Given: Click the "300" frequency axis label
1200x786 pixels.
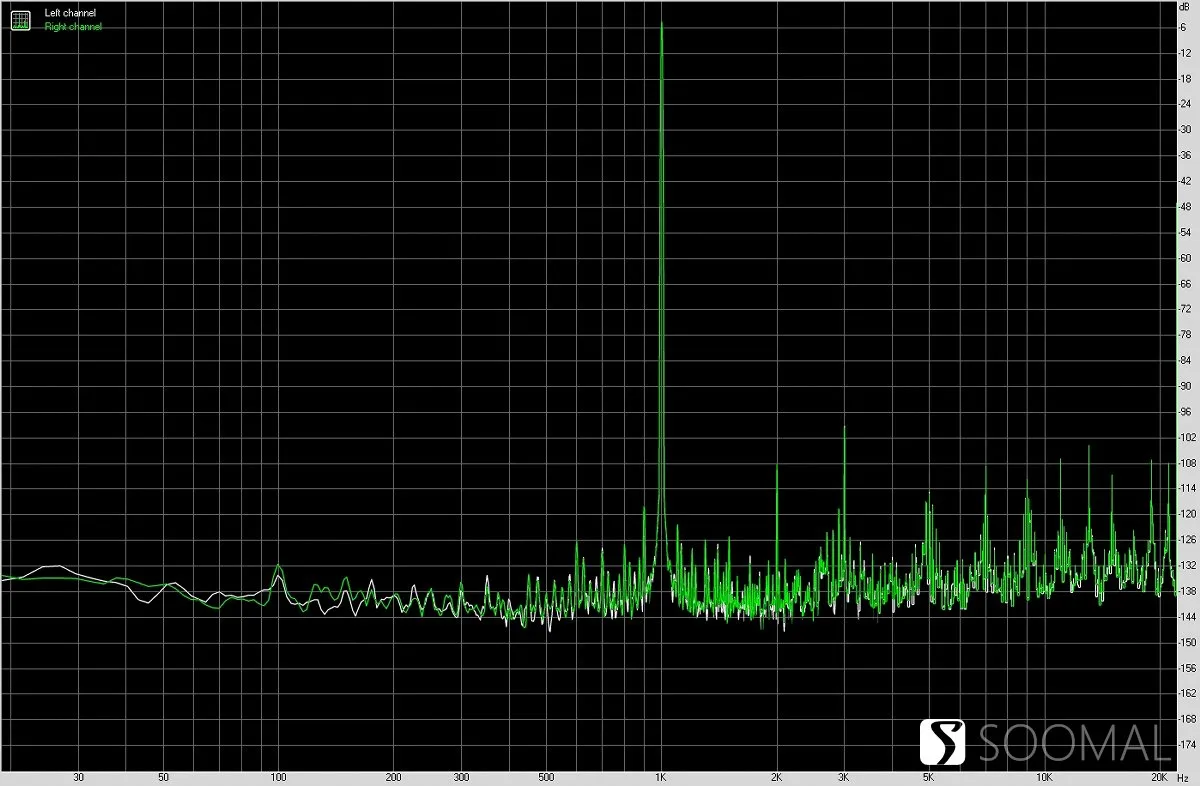Looking at the screenshot, I should pos(461,777).
